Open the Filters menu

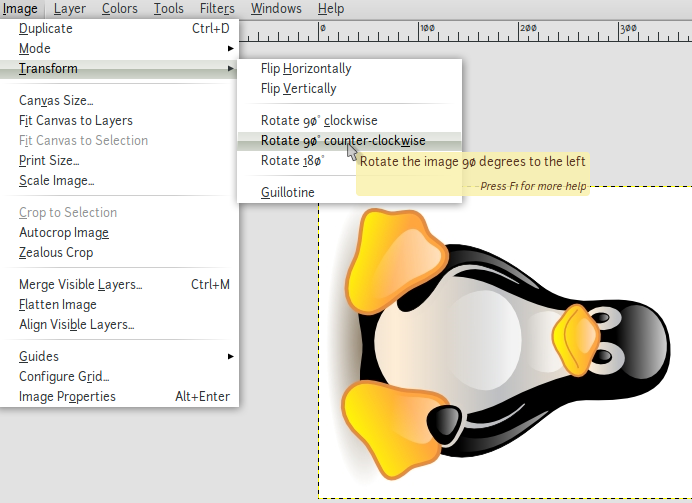tap(217, 9)
